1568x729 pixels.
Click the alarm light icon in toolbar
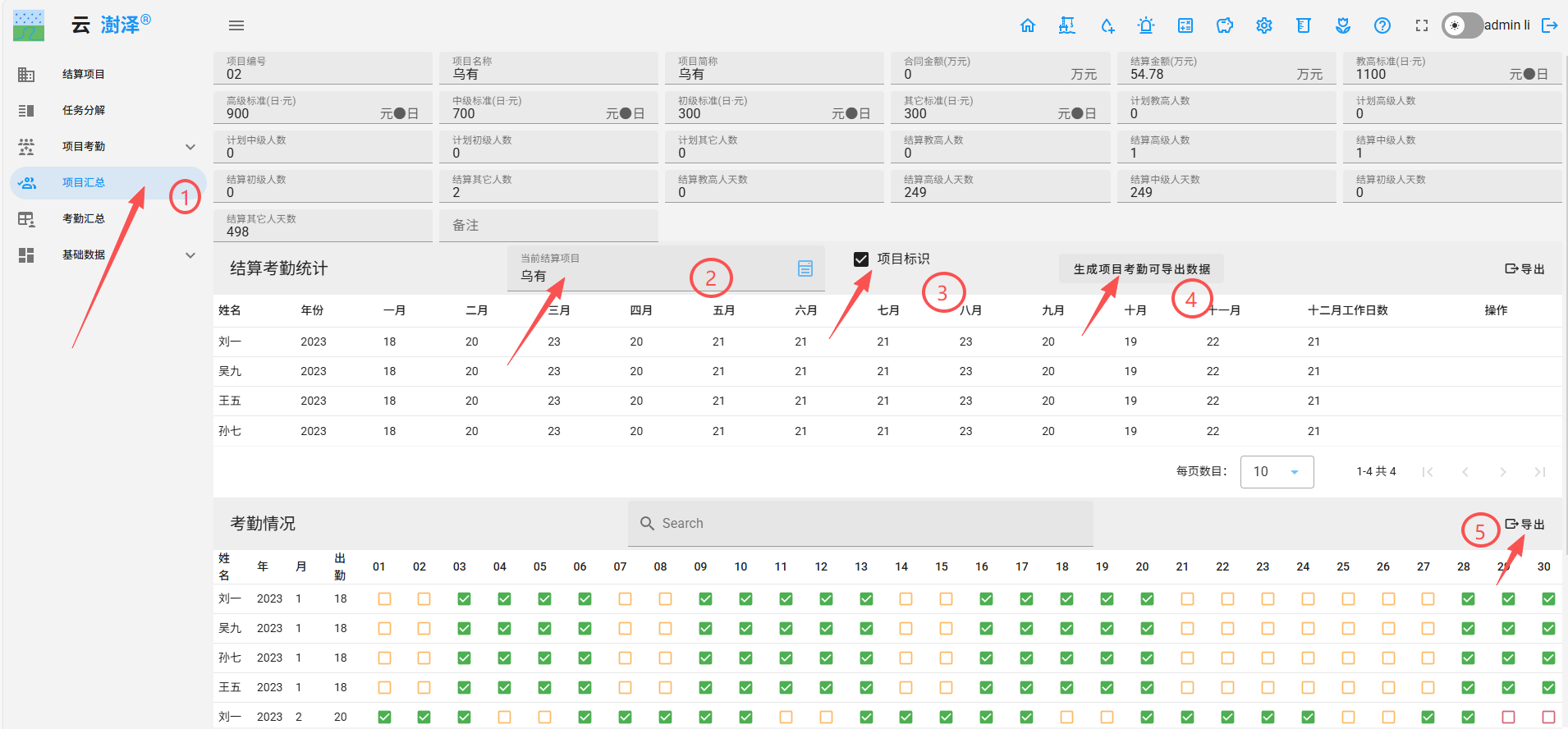click(x=1145, y=25)
